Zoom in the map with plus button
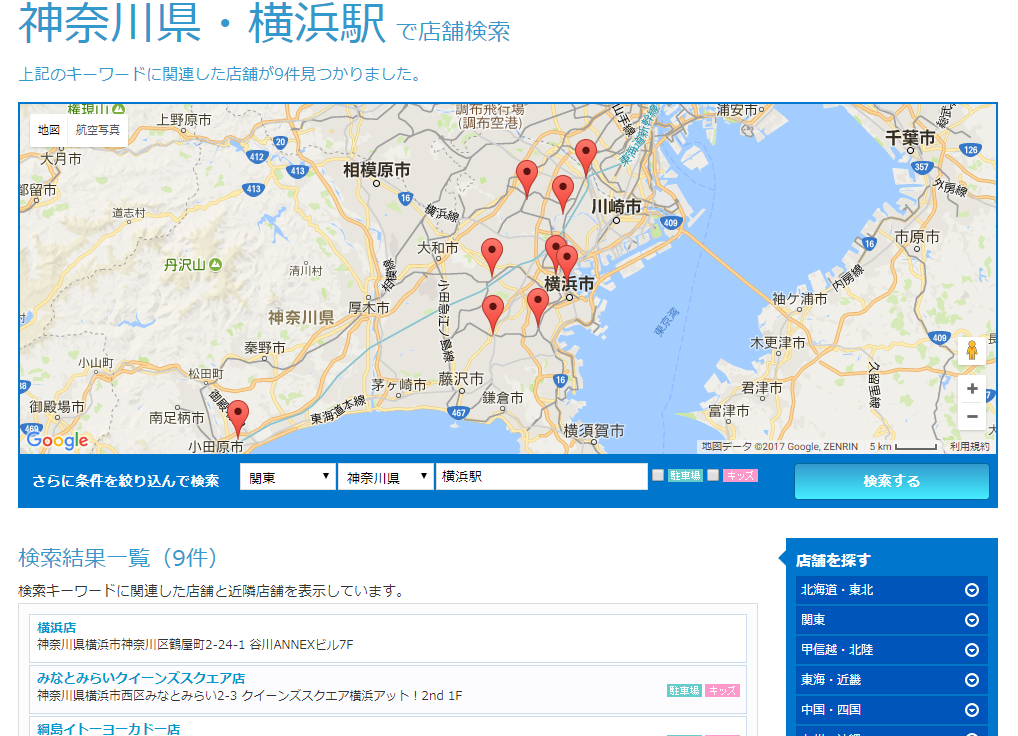The height and width of the screenshot is (736, 1018). coord(972,389)
